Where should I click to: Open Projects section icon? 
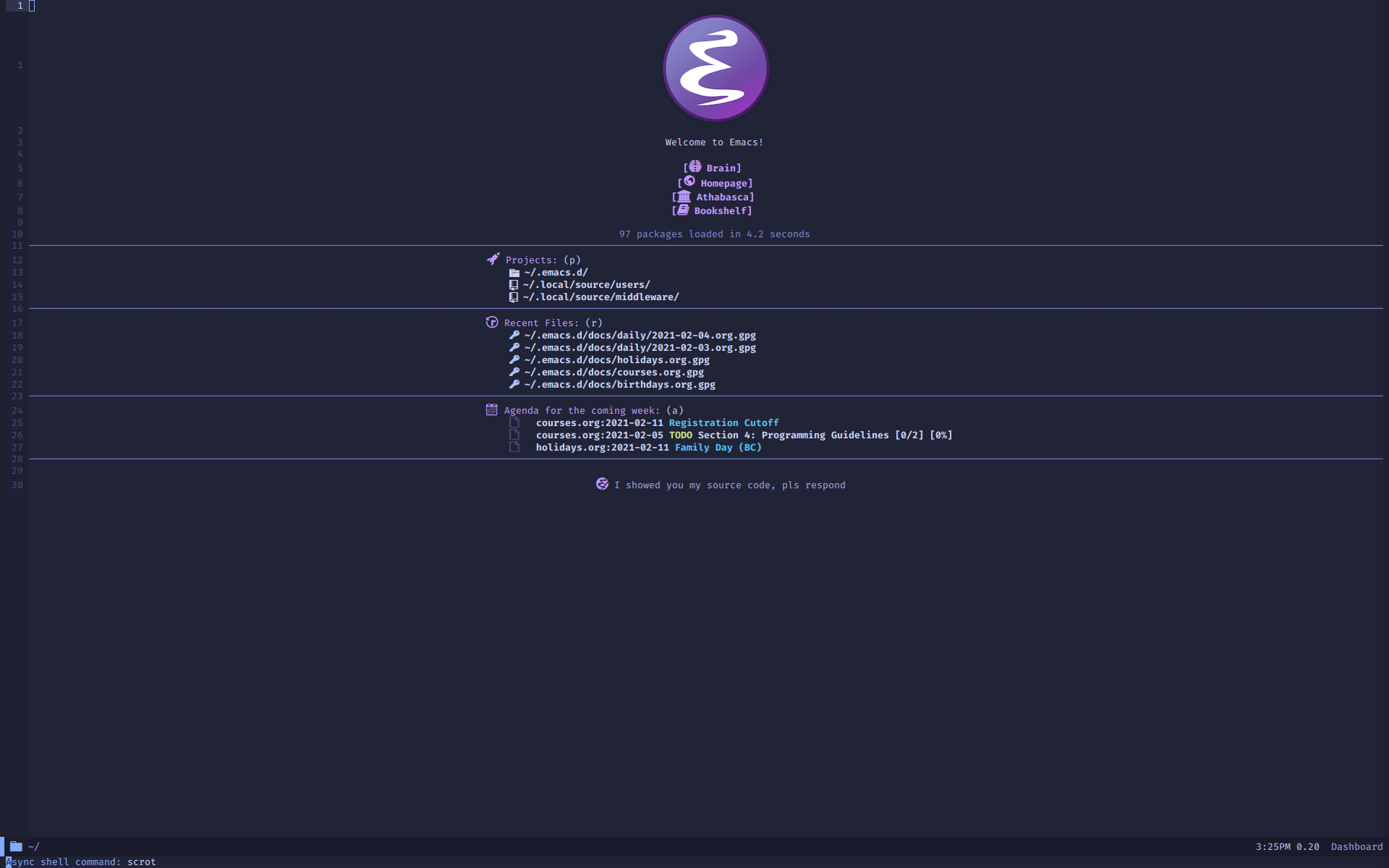point(492,259)
